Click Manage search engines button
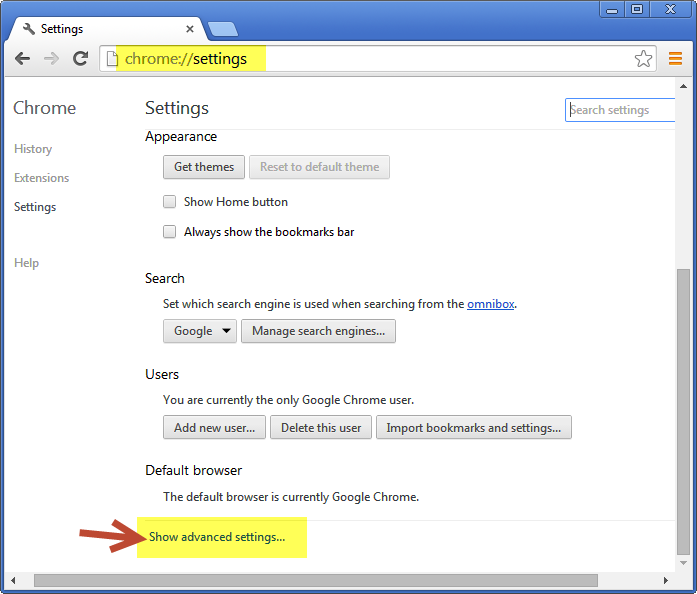The image size is (697, 594). pyautogui.click(x=318, y=331)
